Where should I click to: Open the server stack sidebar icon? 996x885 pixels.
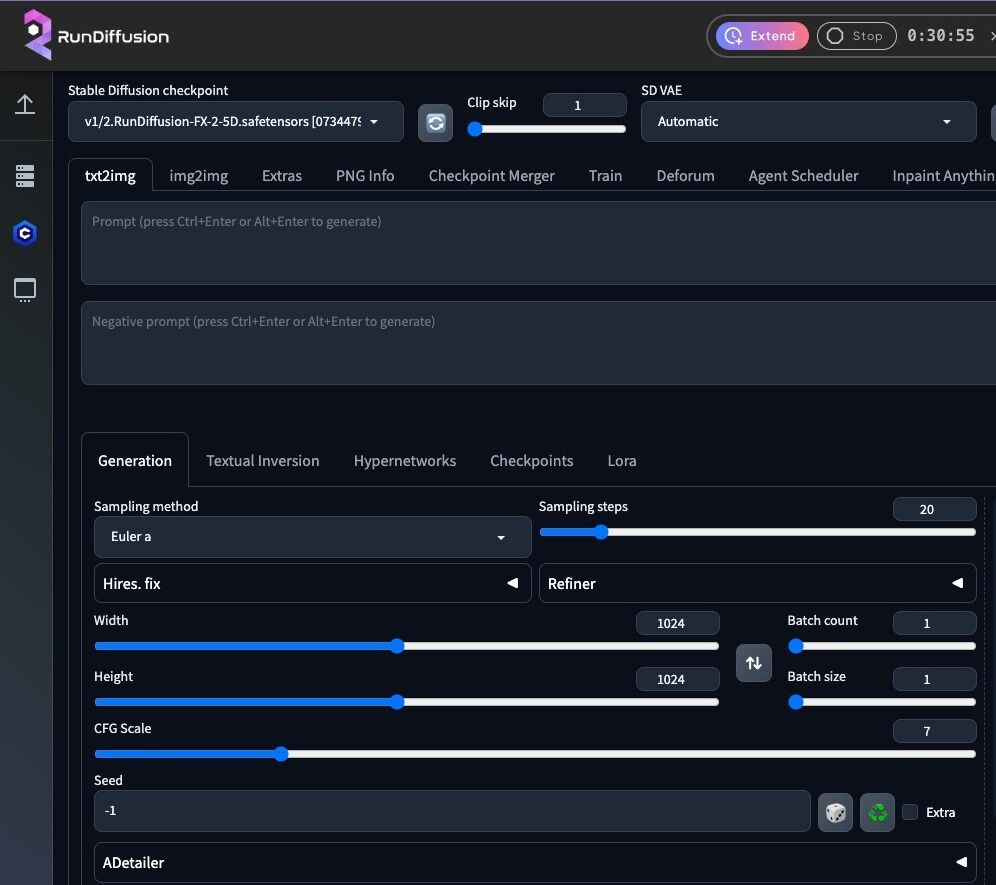[x=25, y=177]
